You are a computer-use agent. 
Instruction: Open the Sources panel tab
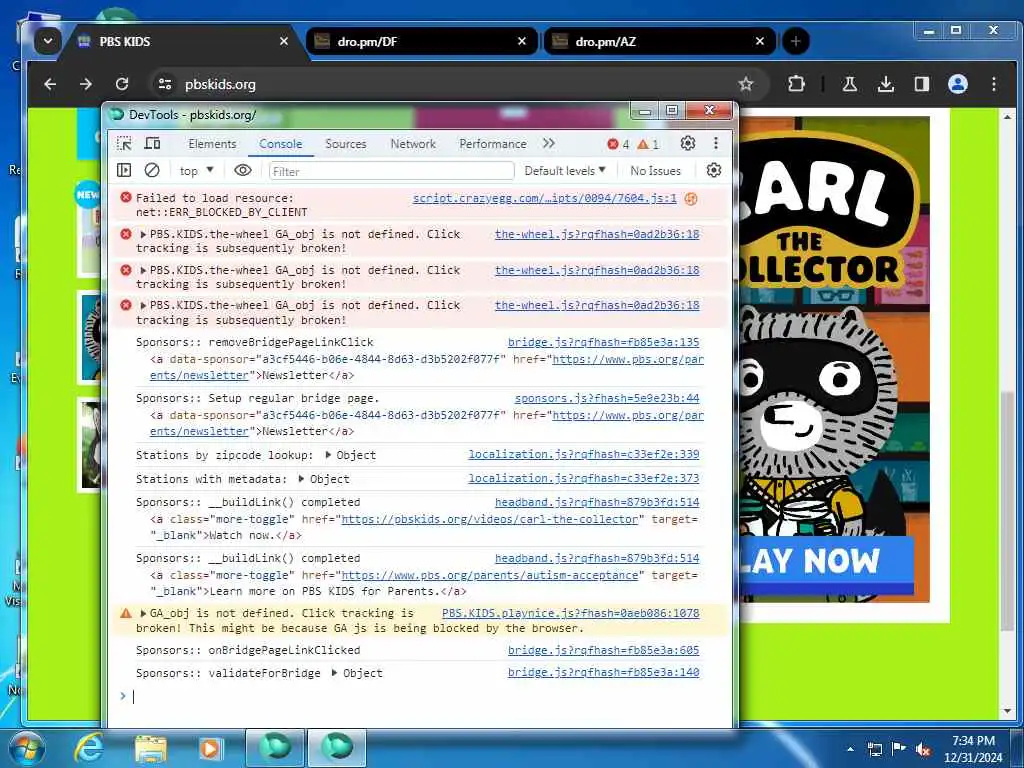tap(345, 144)
